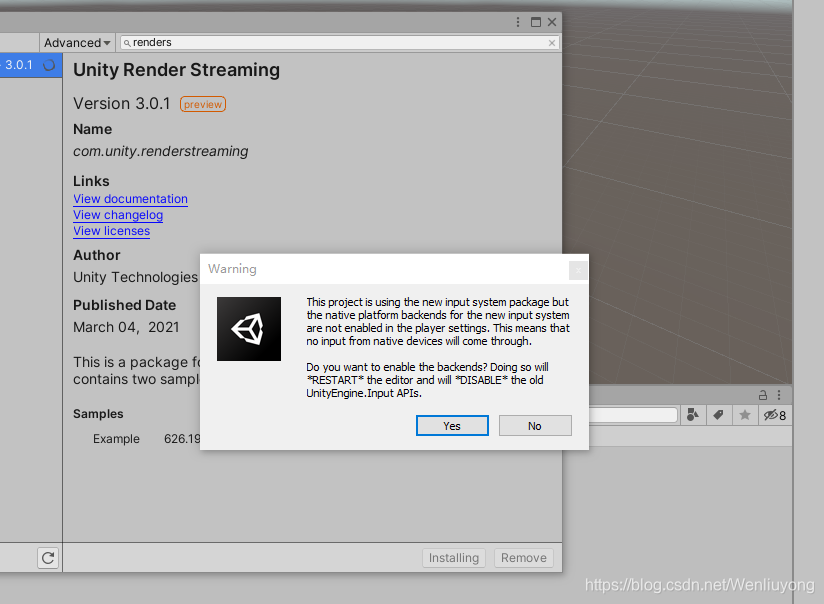Open View changelog link
Viewport: 824px width, 604px height.
118,215
